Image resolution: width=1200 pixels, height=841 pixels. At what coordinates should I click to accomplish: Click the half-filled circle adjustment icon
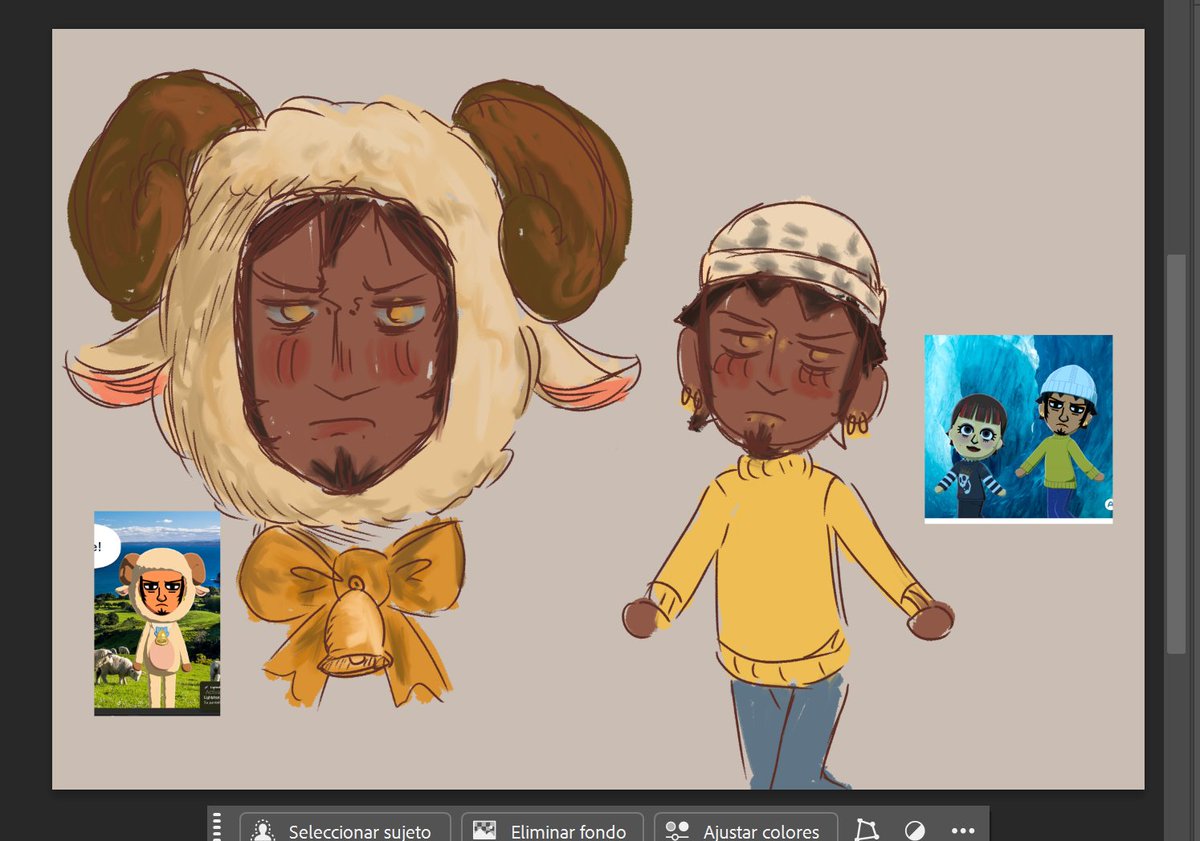[914, 830]
